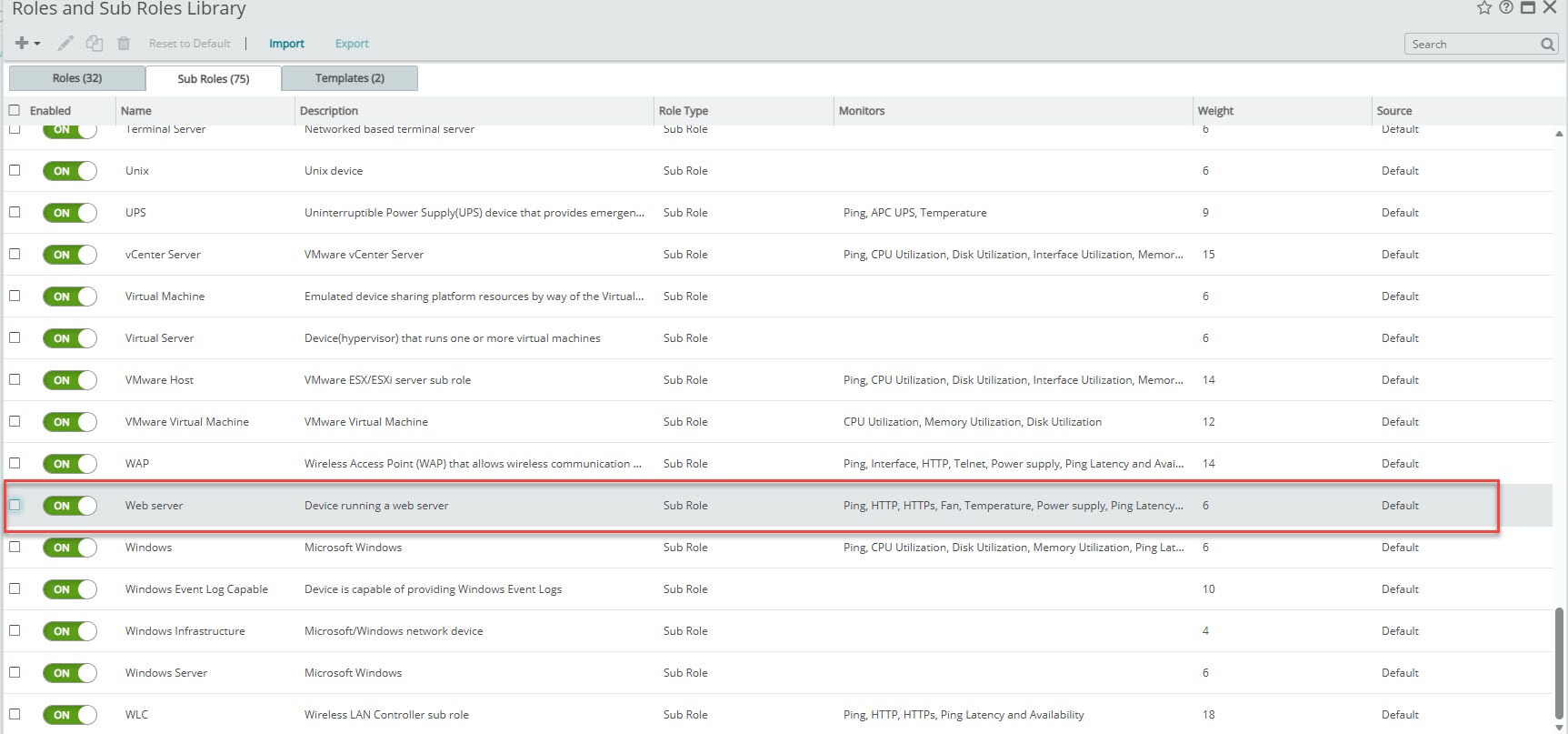
Task: Focus the Search input field
Action: coord(1473,44)
